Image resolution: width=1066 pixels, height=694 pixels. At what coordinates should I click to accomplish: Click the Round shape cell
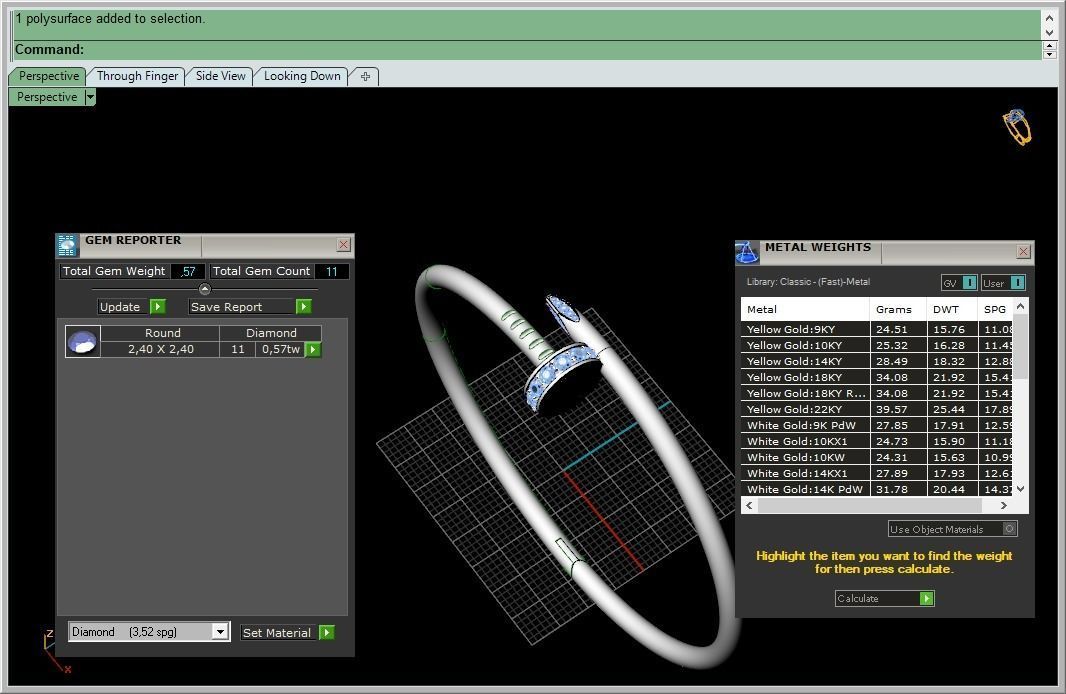click(x=162, y=333)
